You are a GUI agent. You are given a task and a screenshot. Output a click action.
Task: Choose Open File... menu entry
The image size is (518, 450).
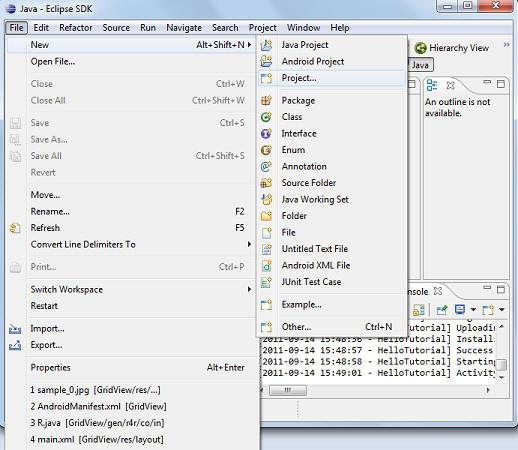point(131,62)
